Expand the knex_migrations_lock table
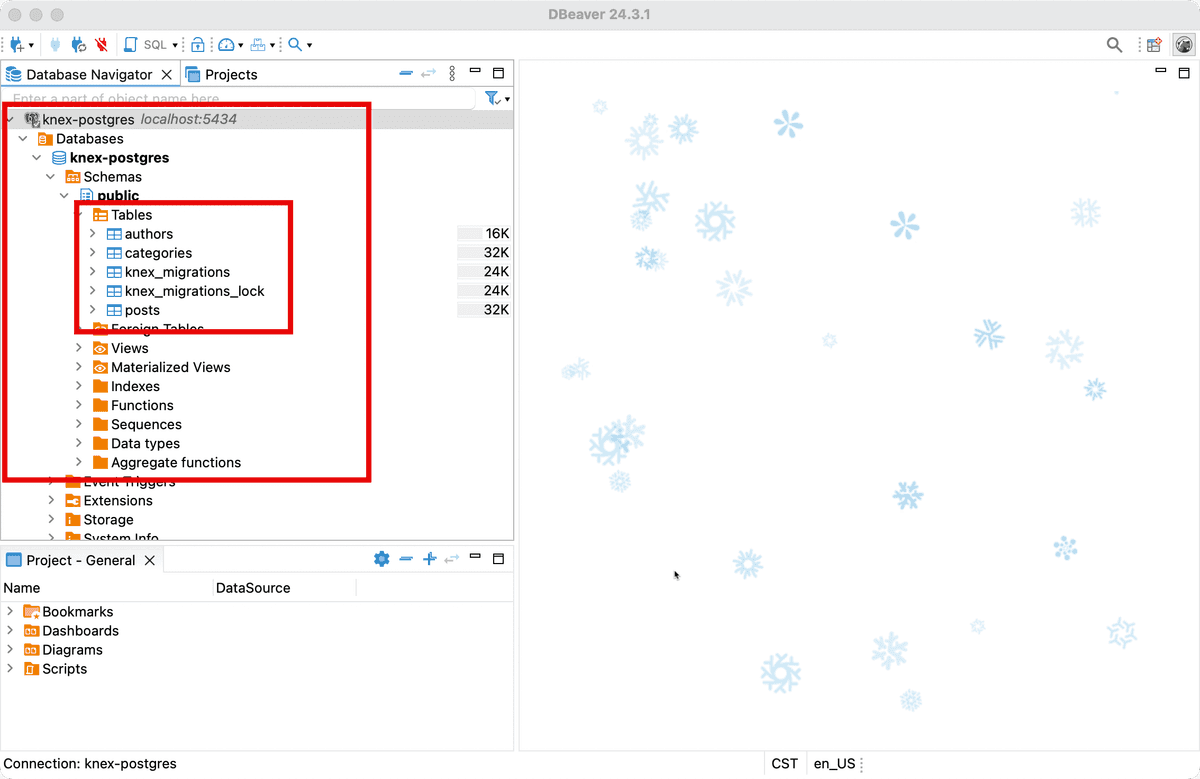The height and width of the screenshot is (779, 1200). [93, 291]
